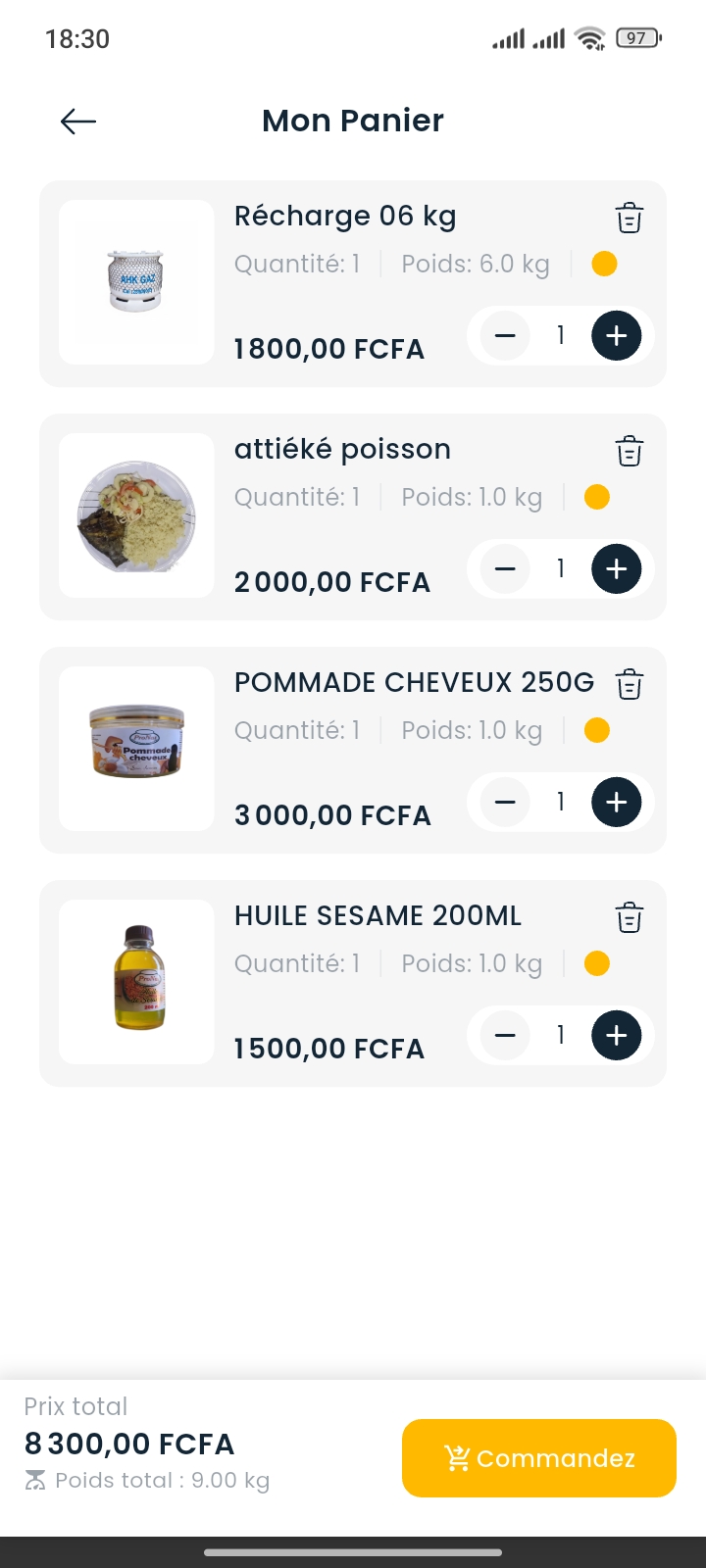The image size is (706, 1568).
Task: View the attiéké poisson dish image
Action: click(x=136, y=515)
